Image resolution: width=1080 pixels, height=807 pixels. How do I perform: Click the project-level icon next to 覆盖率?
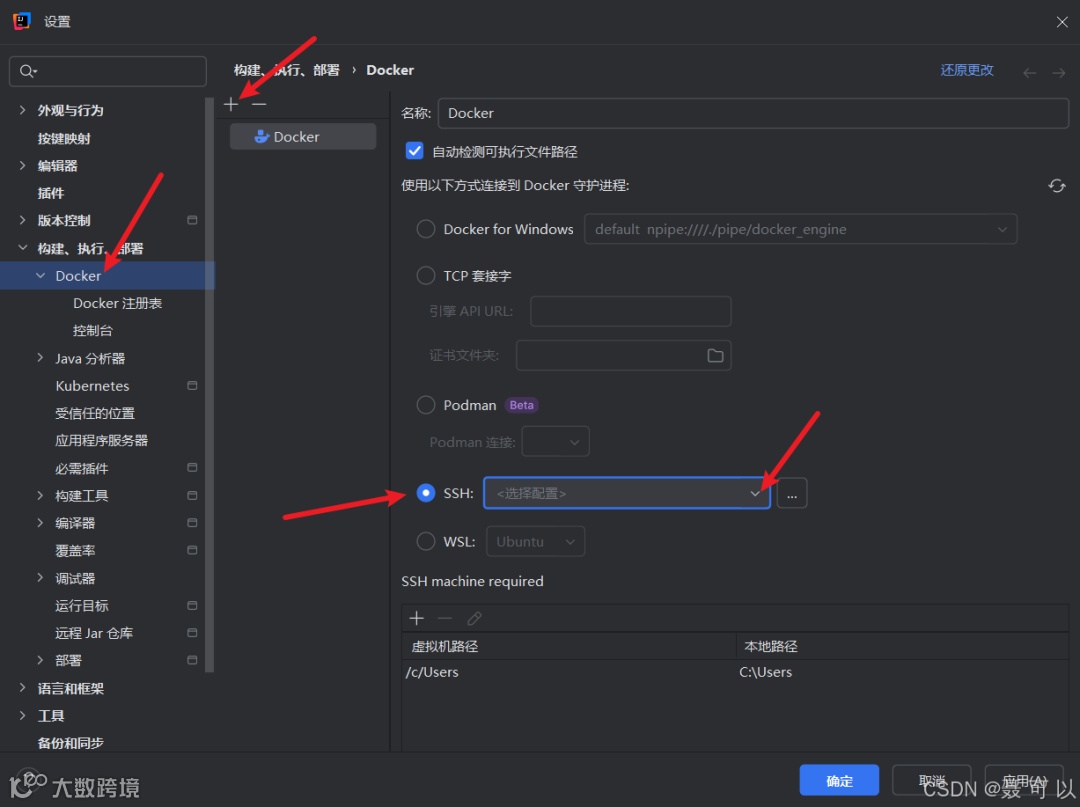pos(192,550)
